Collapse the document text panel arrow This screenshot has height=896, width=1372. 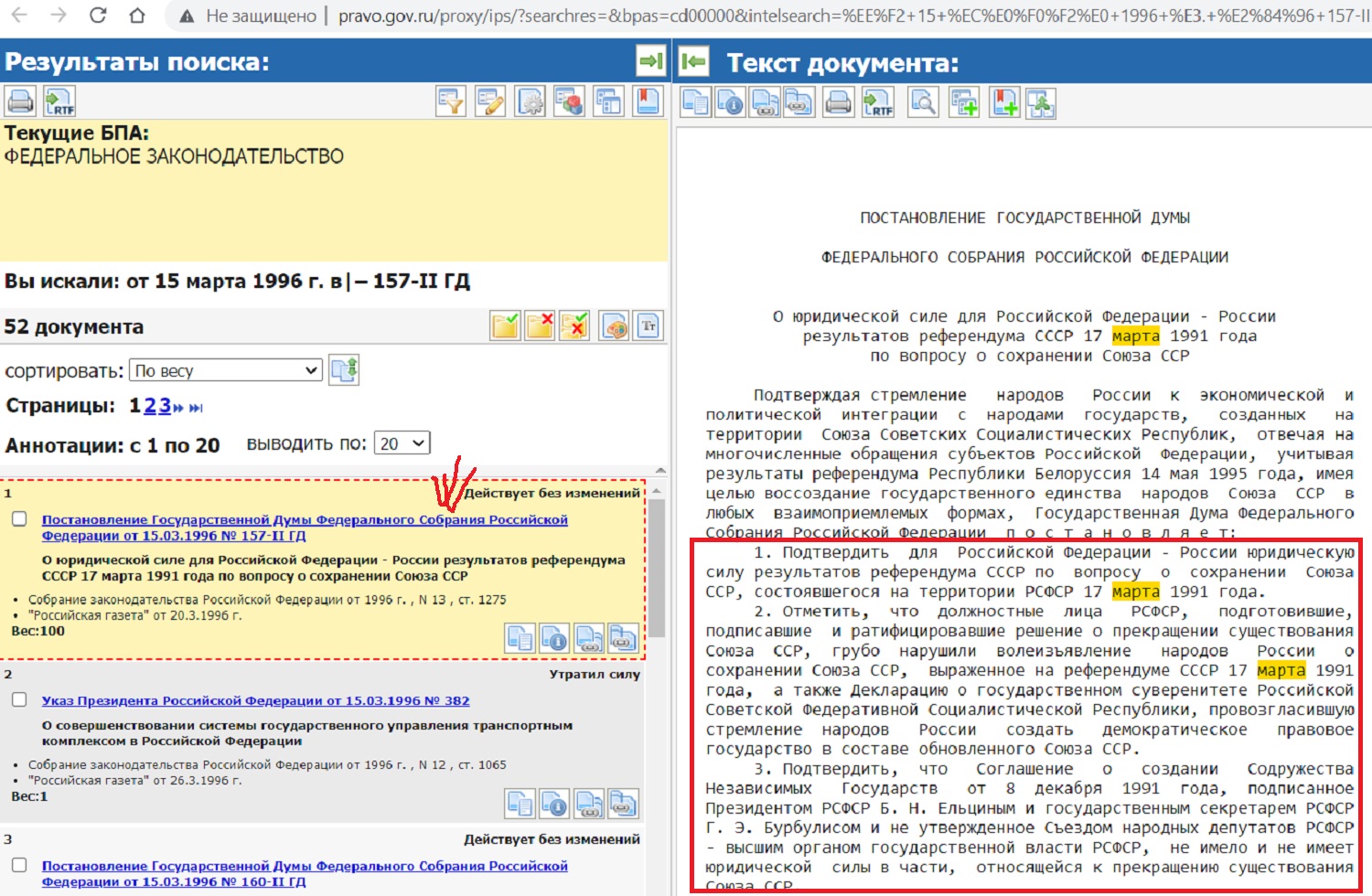tap(694, 61)
